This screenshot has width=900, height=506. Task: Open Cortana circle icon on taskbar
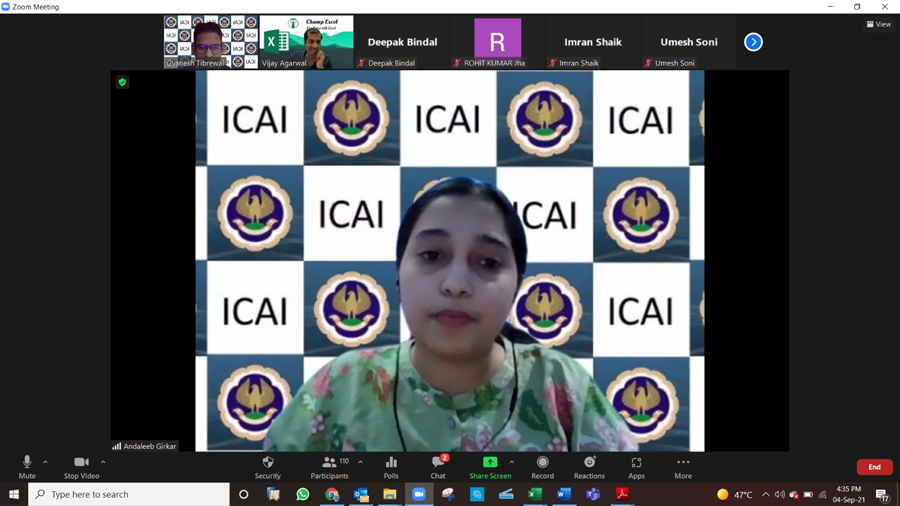243,494
